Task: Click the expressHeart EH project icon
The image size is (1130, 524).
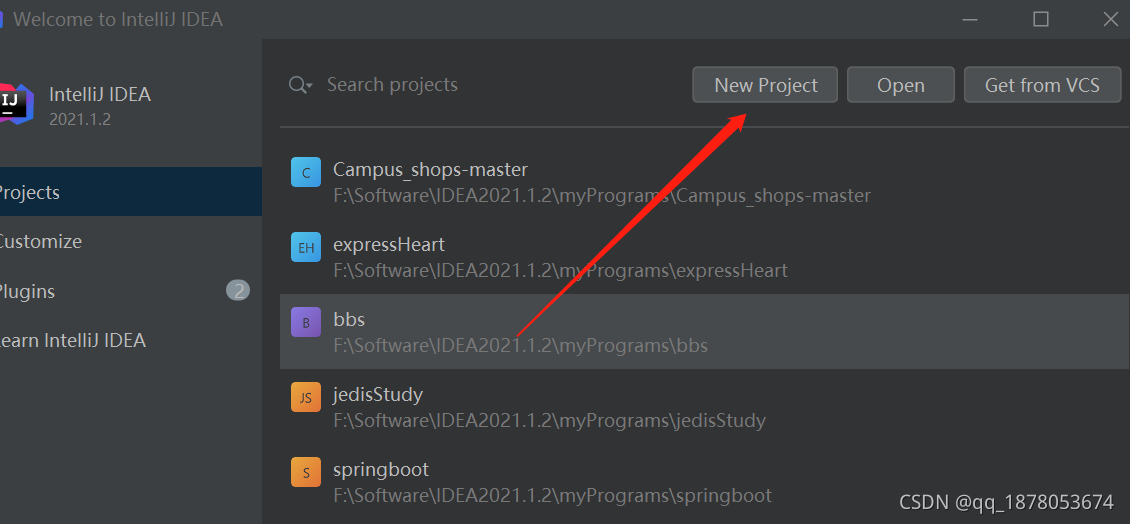Action: [x=306, y=247]
